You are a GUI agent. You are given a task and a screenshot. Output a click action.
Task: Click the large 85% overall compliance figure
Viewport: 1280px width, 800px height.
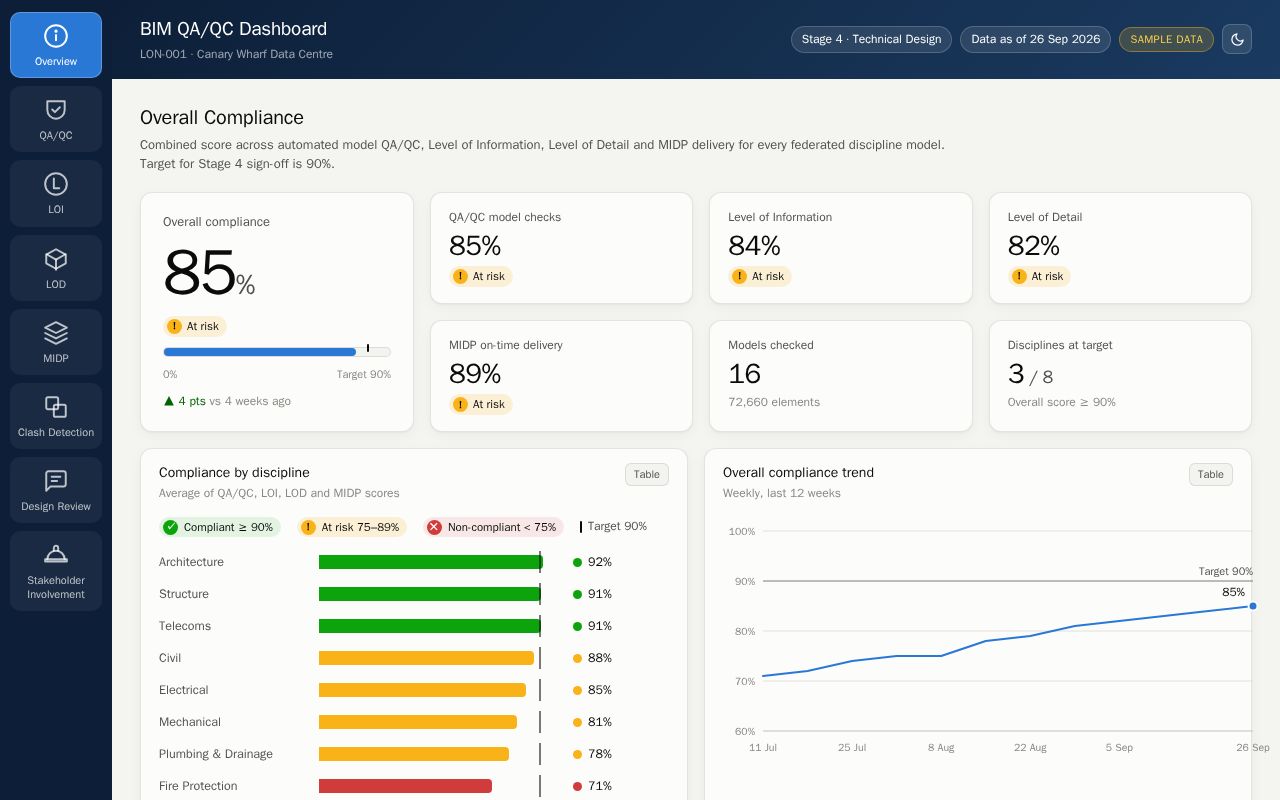pyautogui.click(x=209, y=272)
